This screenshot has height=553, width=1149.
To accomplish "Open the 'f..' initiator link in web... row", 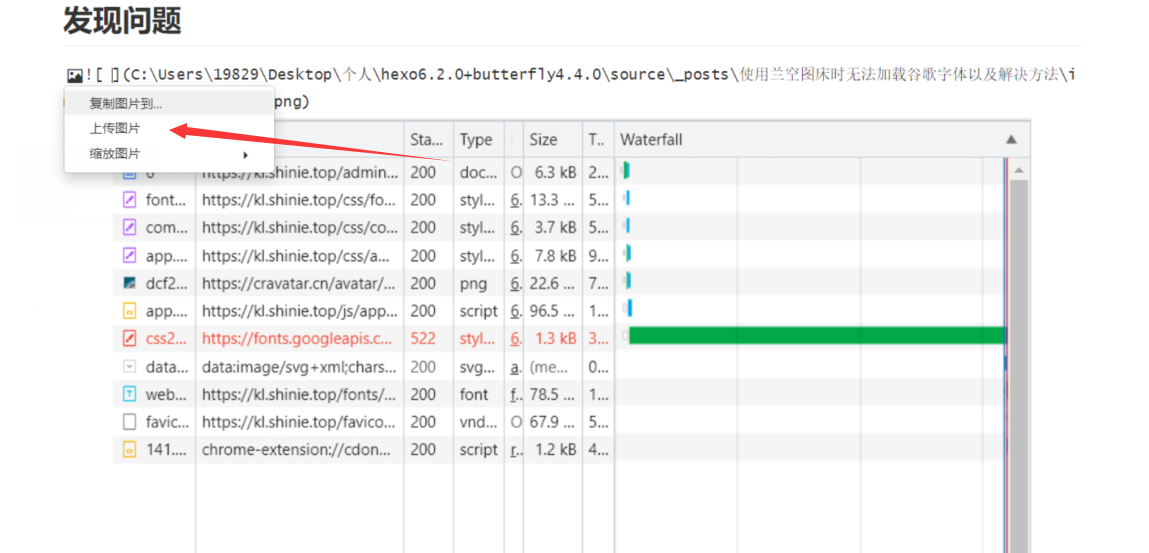I will click(516, 395).
